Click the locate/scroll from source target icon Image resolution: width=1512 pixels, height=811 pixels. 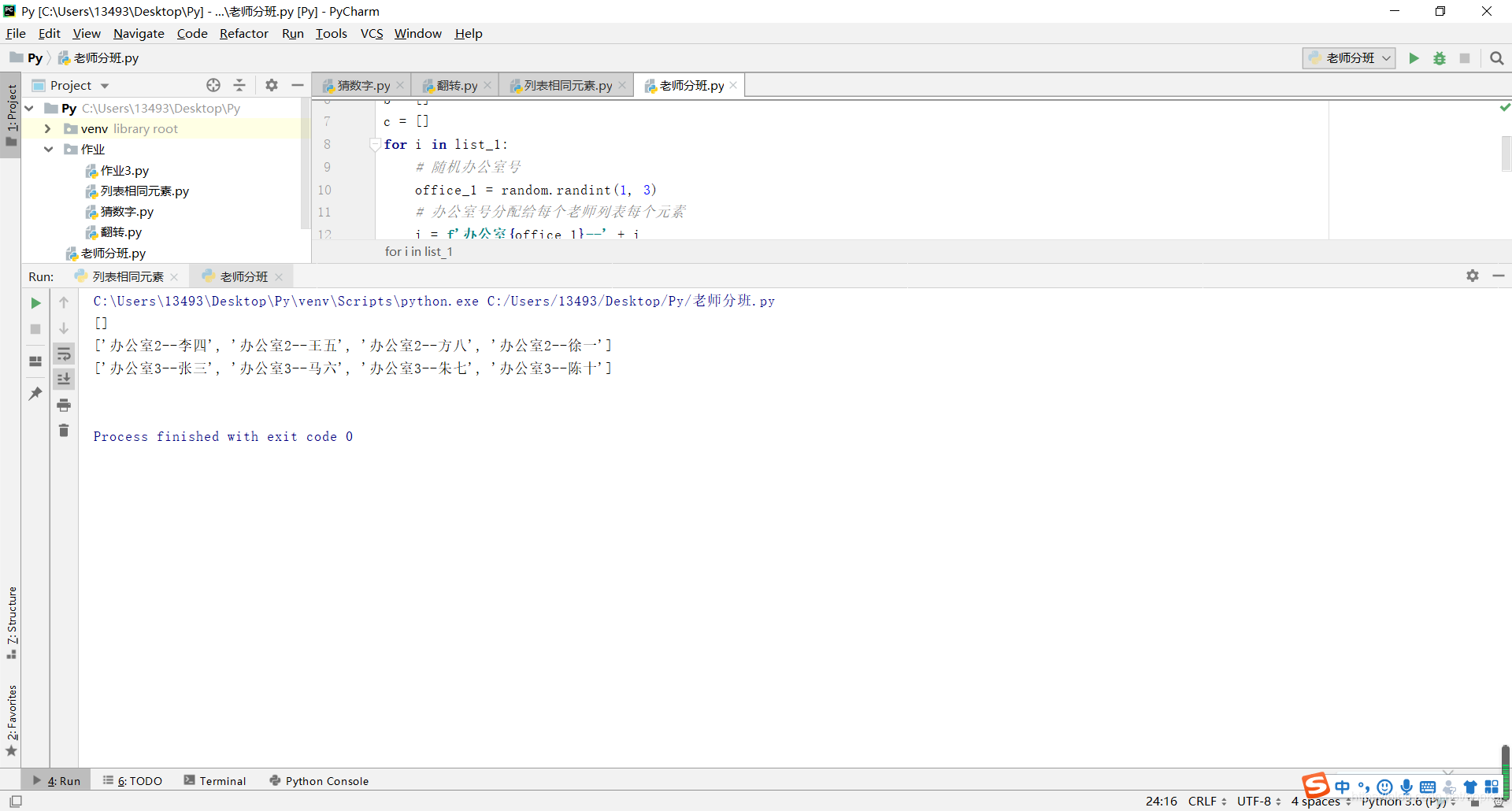213,85
